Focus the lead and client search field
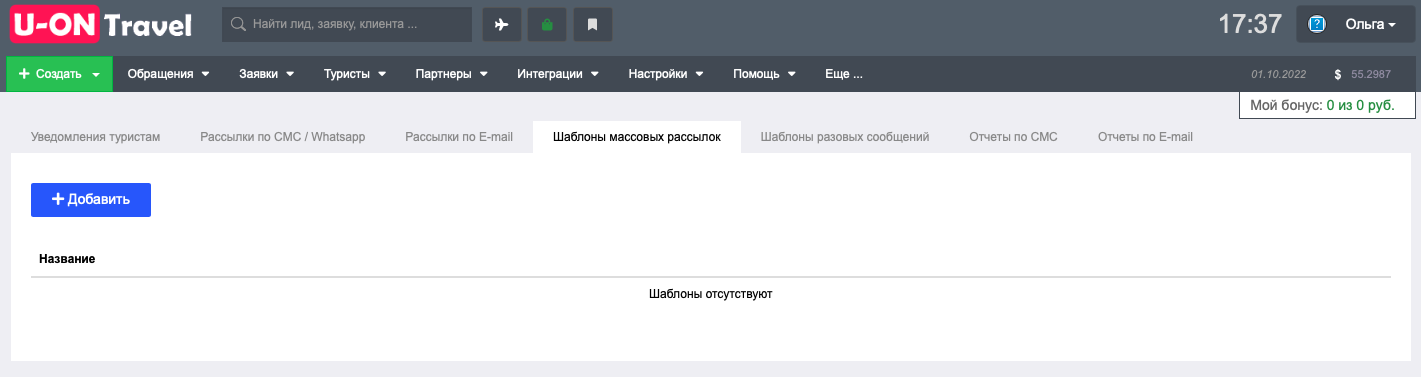 tap(347, 24)
